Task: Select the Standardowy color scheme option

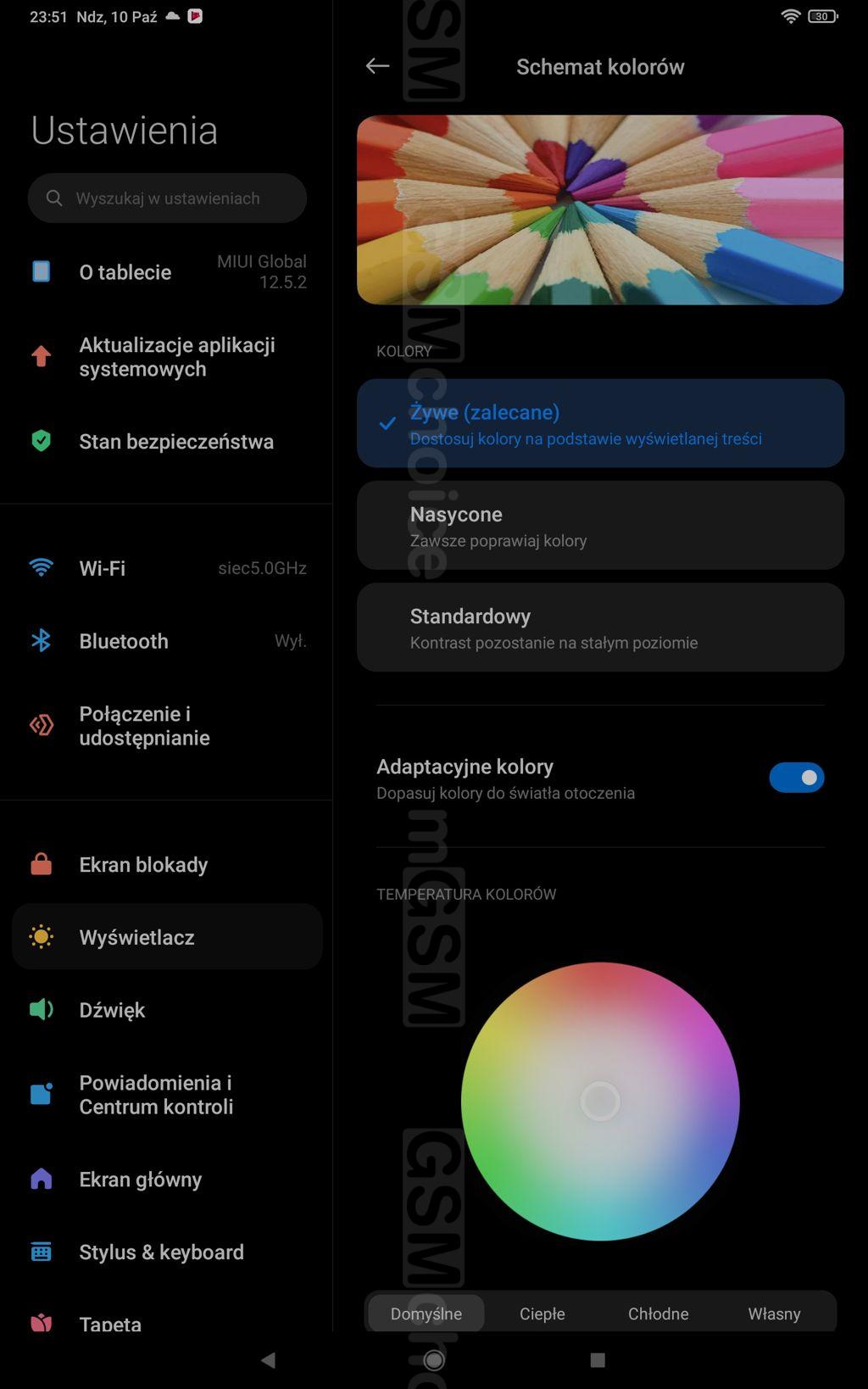Action: pos(600,628)
